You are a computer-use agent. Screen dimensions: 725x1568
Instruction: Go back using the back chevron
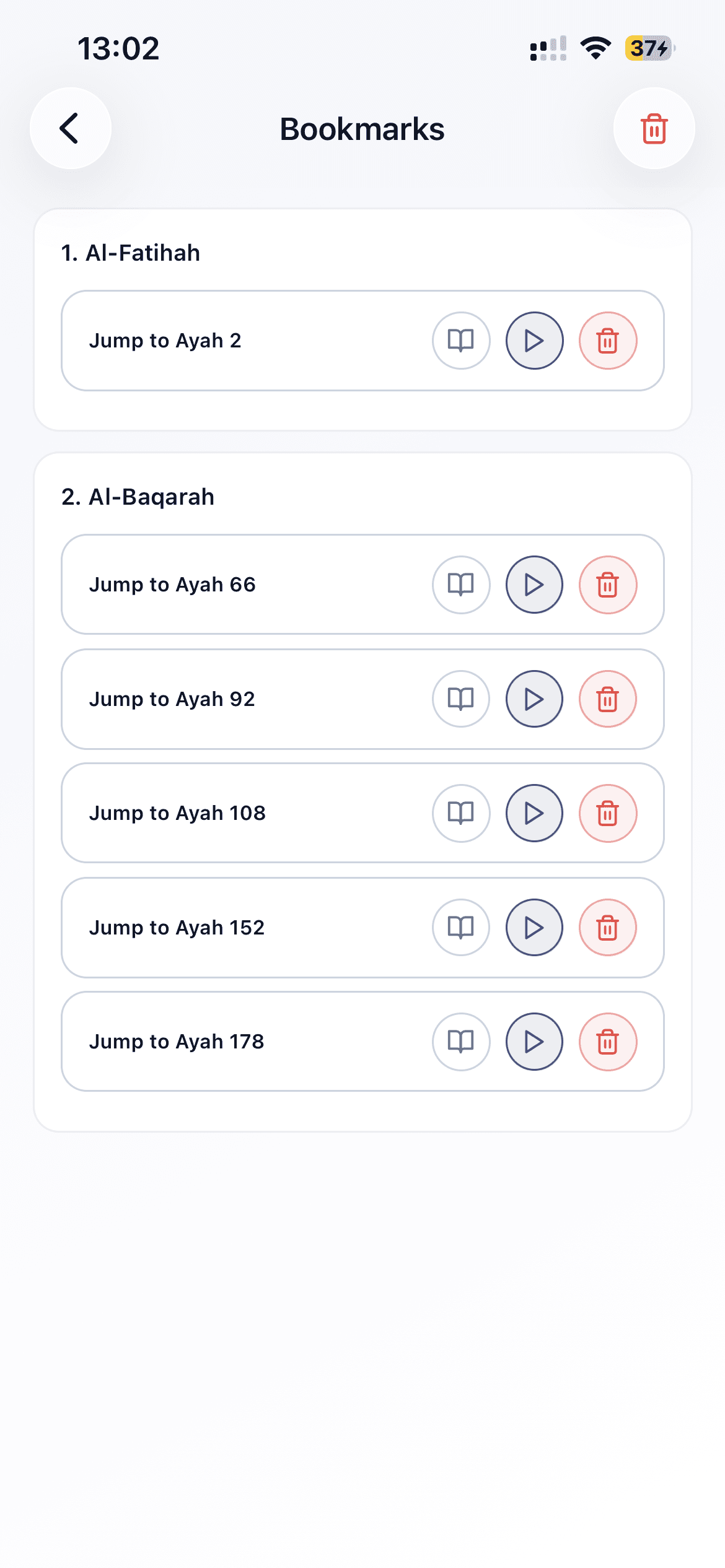(x=71, y=128)
